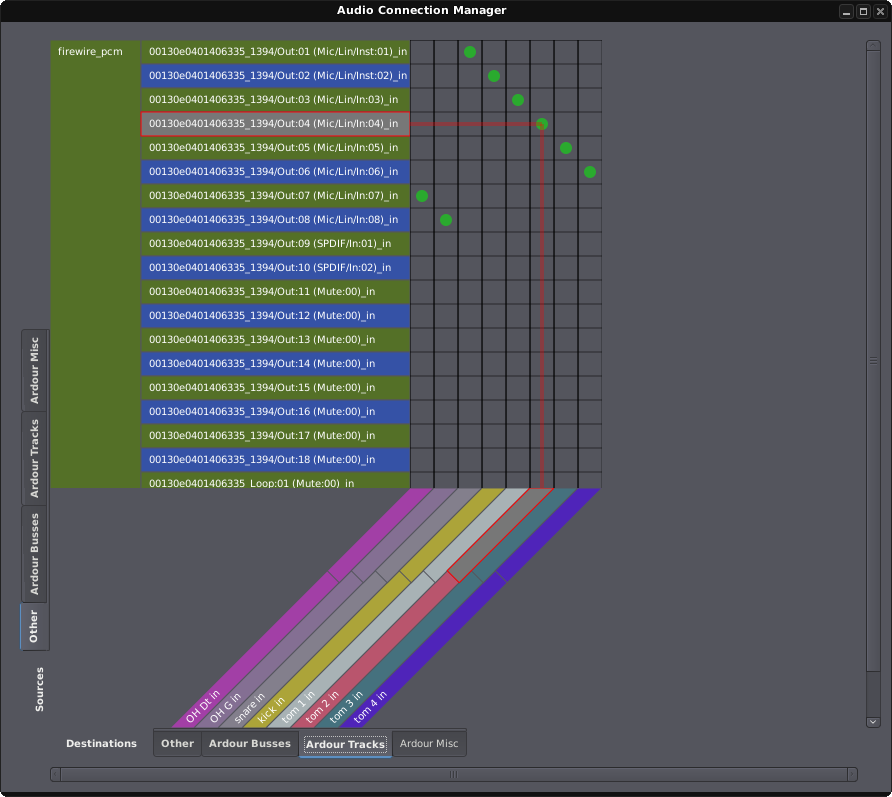Select port Out:10 (SPDIF/In:02)_in

275,267
